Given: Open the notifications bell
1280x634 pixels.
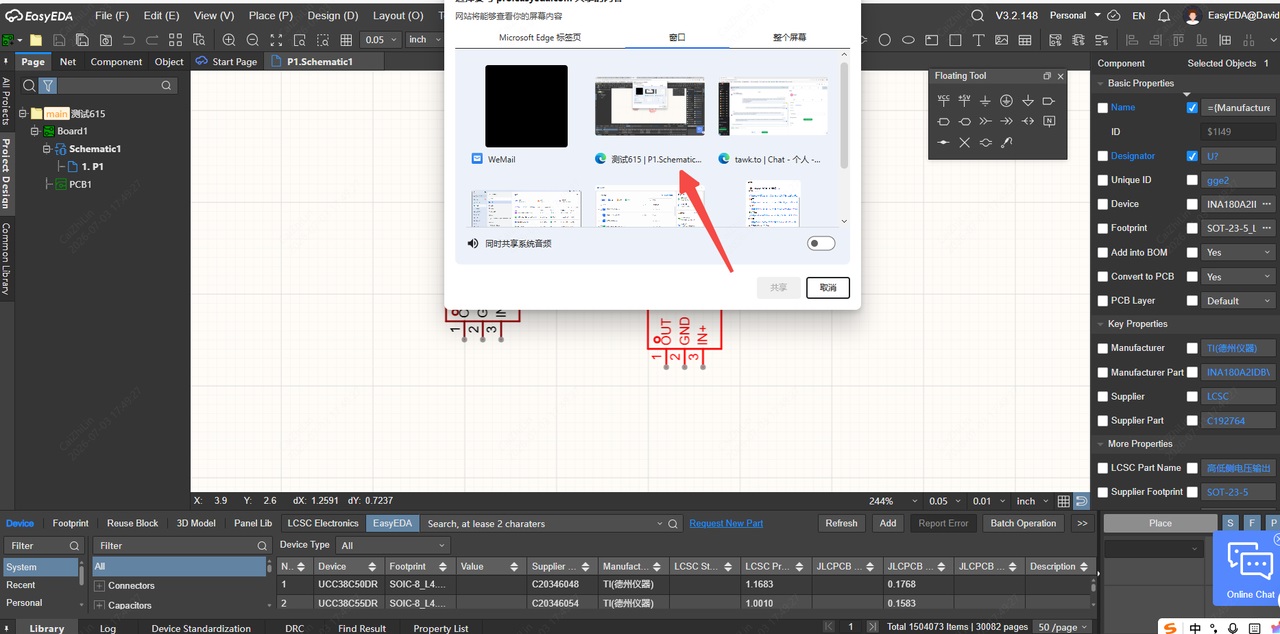Looking at the screenshot, I should point(1162,16).
